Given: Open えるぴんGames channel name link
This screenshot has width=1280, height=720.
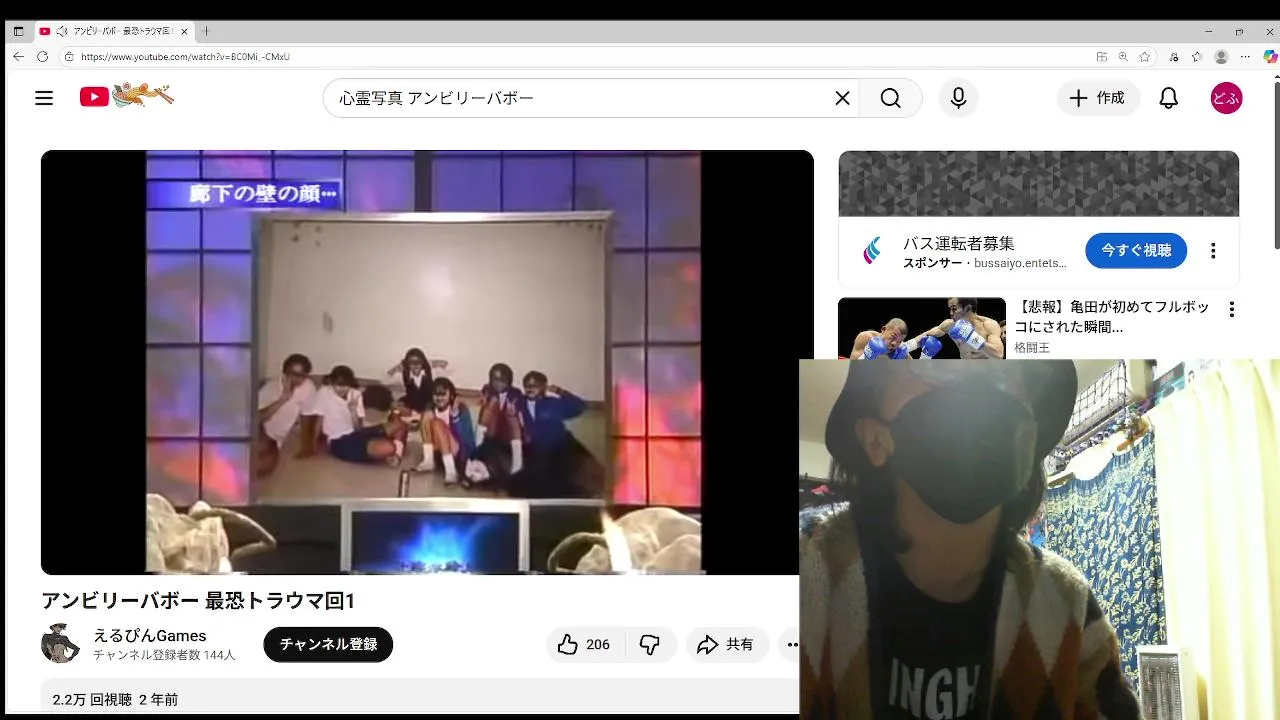Looking at the screenshot, I should click(150, 636).
